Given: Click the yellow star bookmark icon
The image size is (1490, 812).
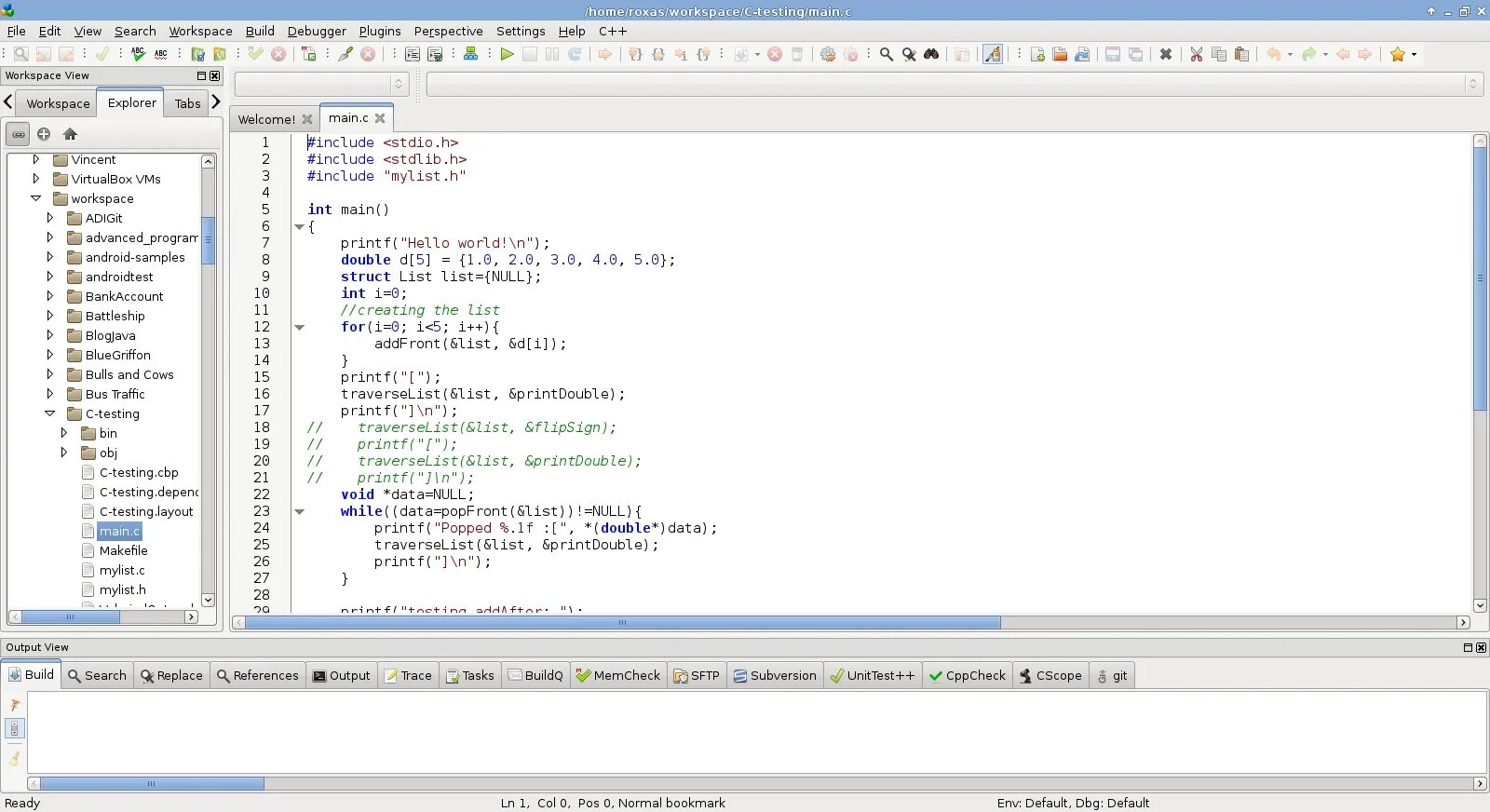Looking at the screenshot, I should coord(1397,54).
